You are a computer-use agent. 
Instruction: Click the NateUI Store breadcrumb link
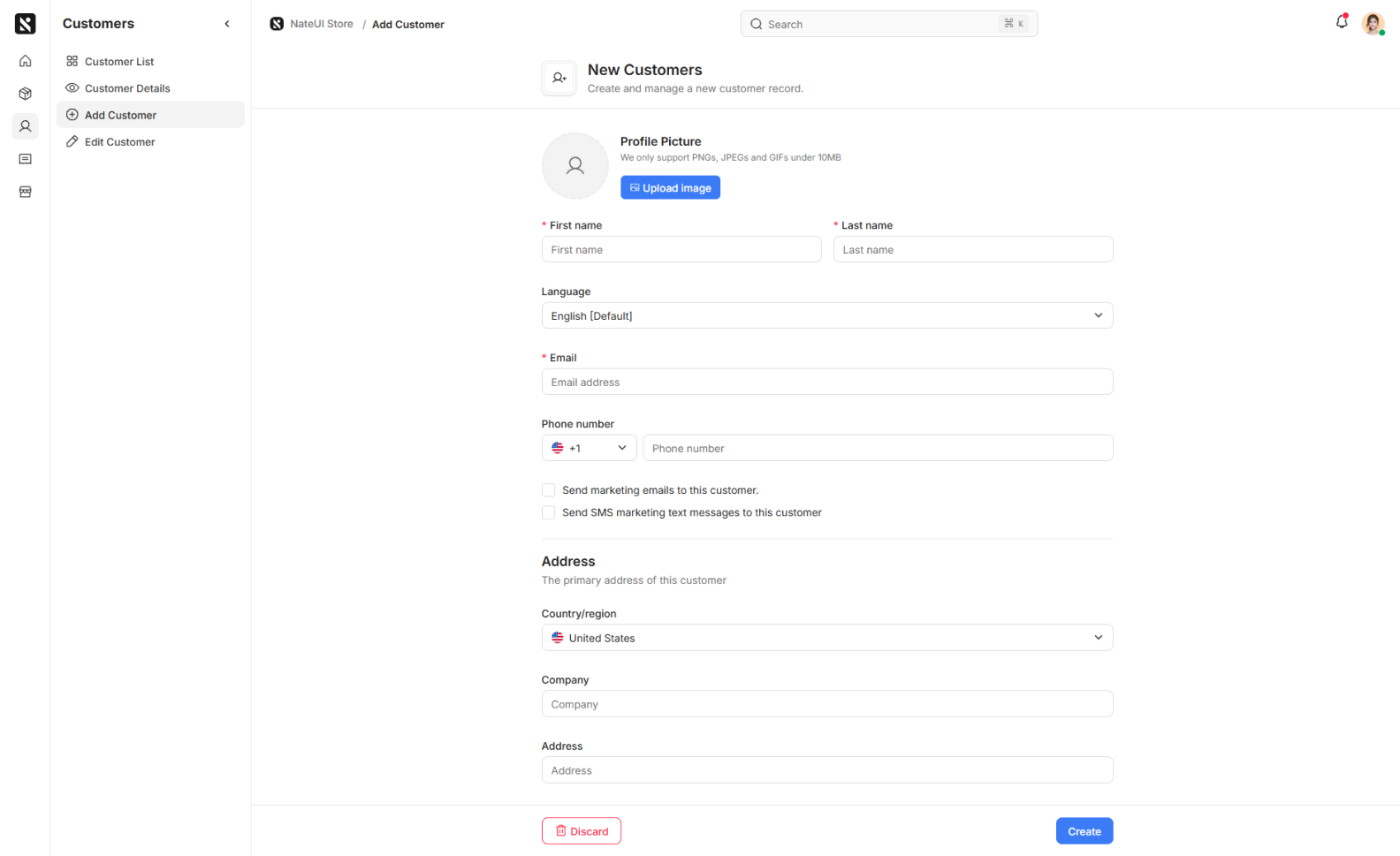pos(322,24)
